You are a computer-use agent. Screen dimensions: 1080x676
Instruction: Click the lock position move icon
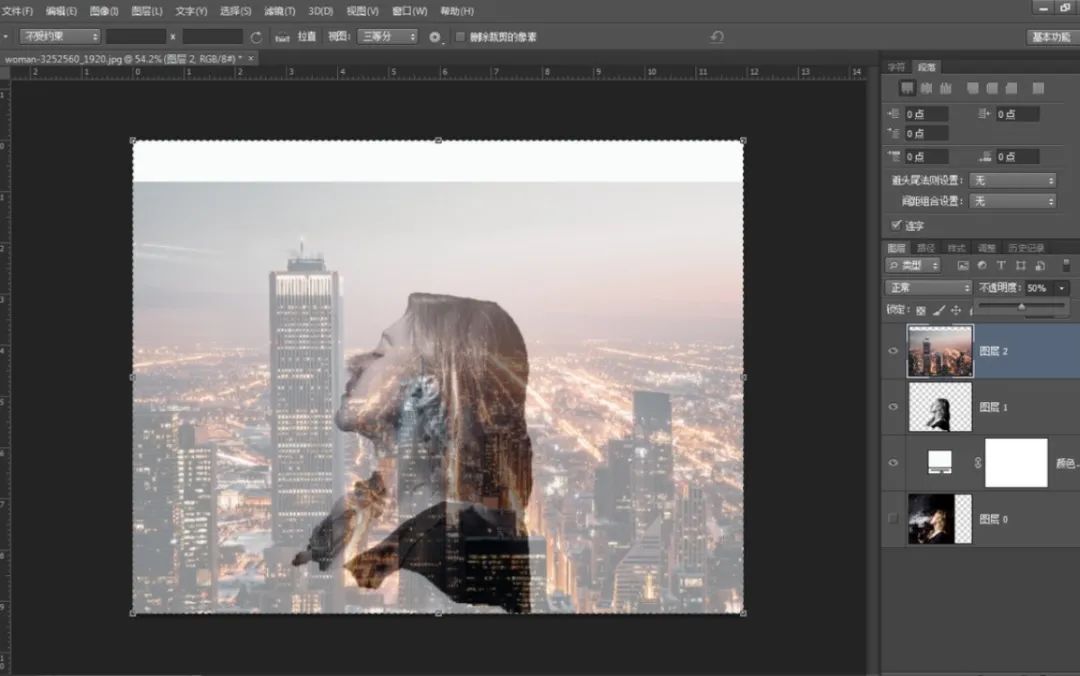coord(956,311)
